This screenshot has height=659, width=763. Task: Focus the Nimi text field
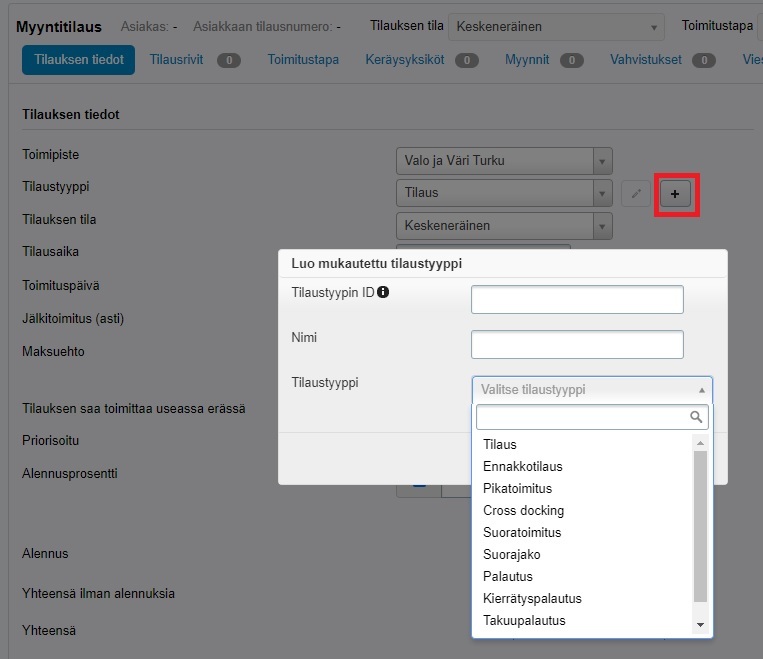[x=577, y=345]
